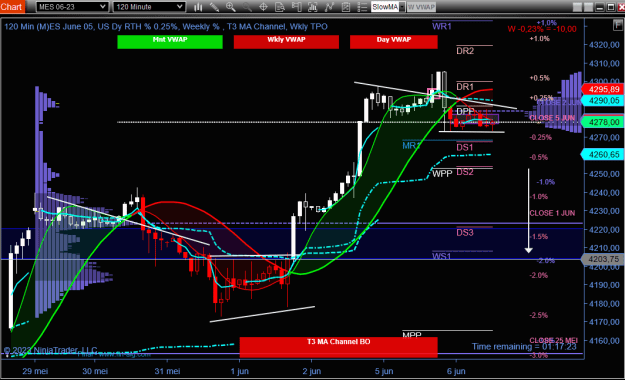The width and height of the screenshot is (625, 380).
Task: Open the pencil drawing tools menu
Action: click(x=214, y=7)
